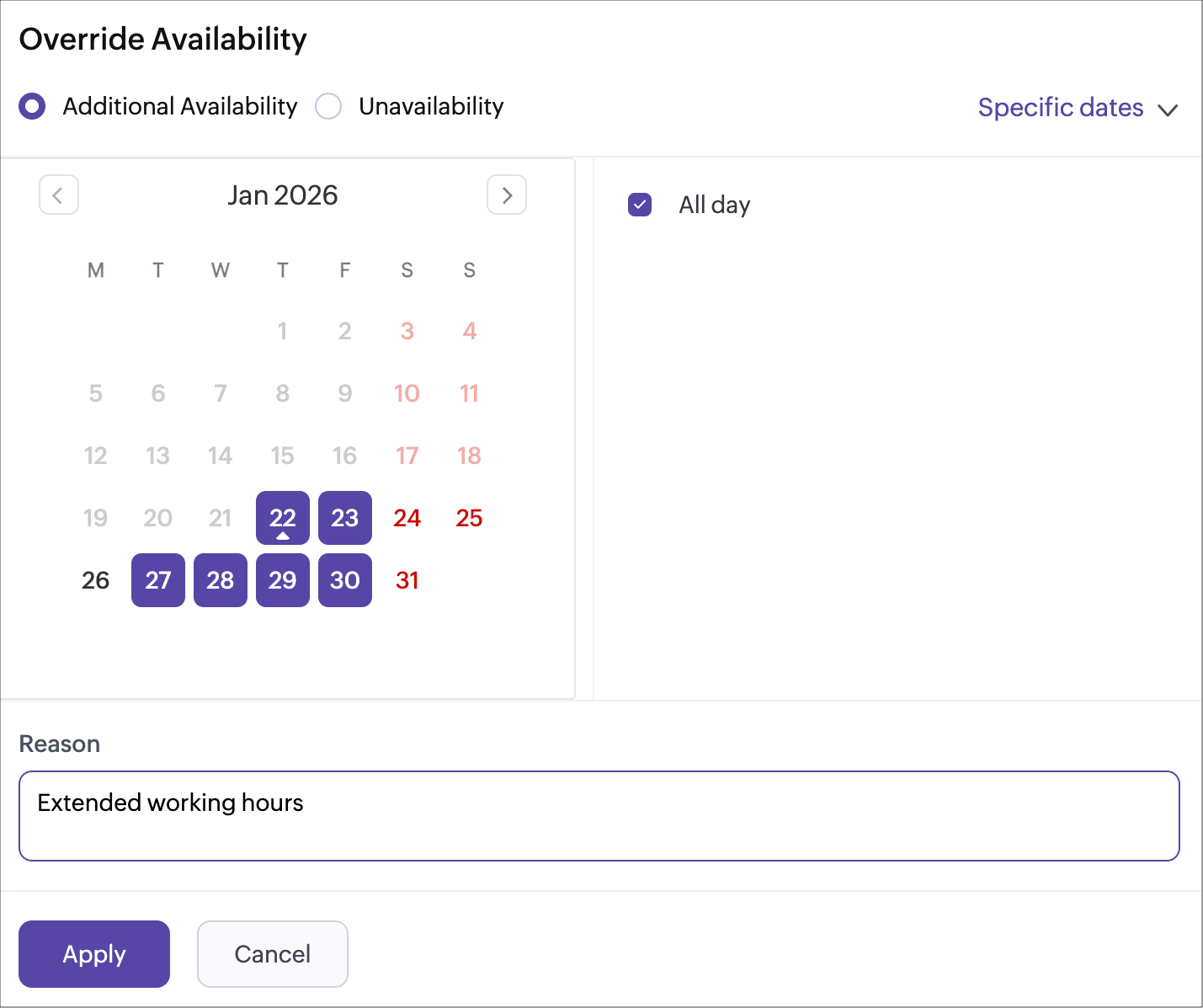Go to the next month in calendar
The height and width of the screenshot is (1008, 1203).
(x=507, y=195)
